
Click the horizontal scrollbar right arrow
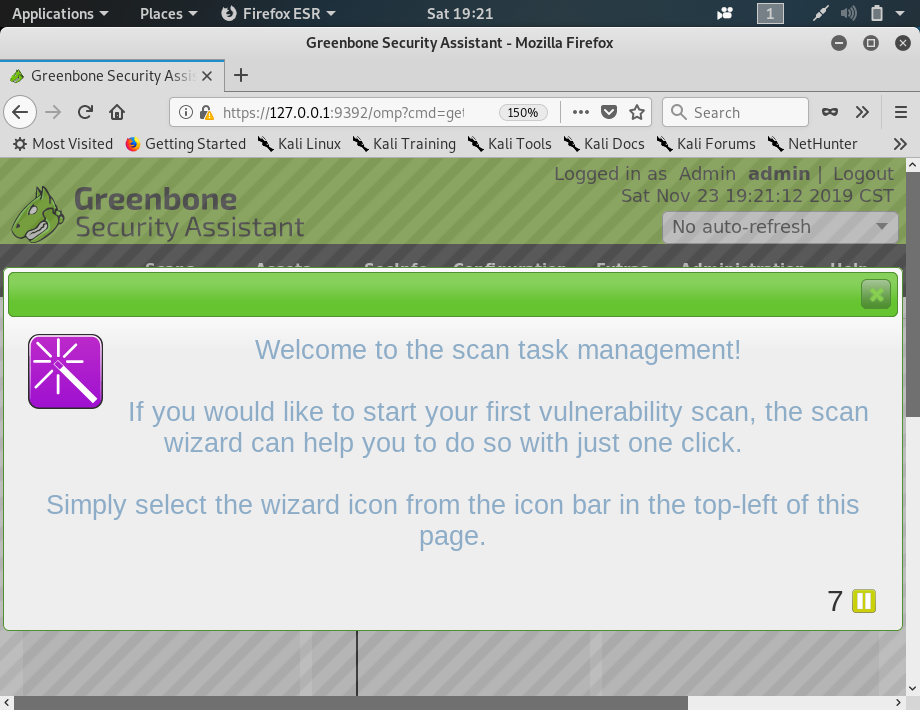898,702
